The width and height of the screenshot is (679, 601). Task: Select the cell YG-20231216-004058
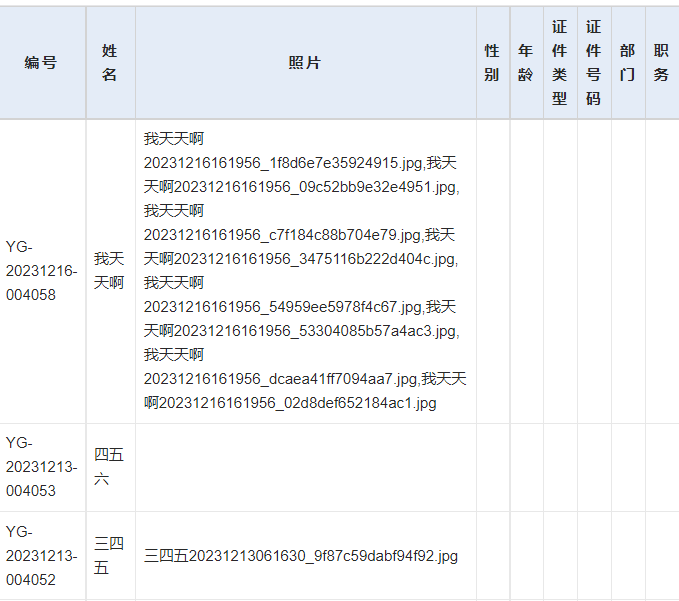[x=42, y=271]
